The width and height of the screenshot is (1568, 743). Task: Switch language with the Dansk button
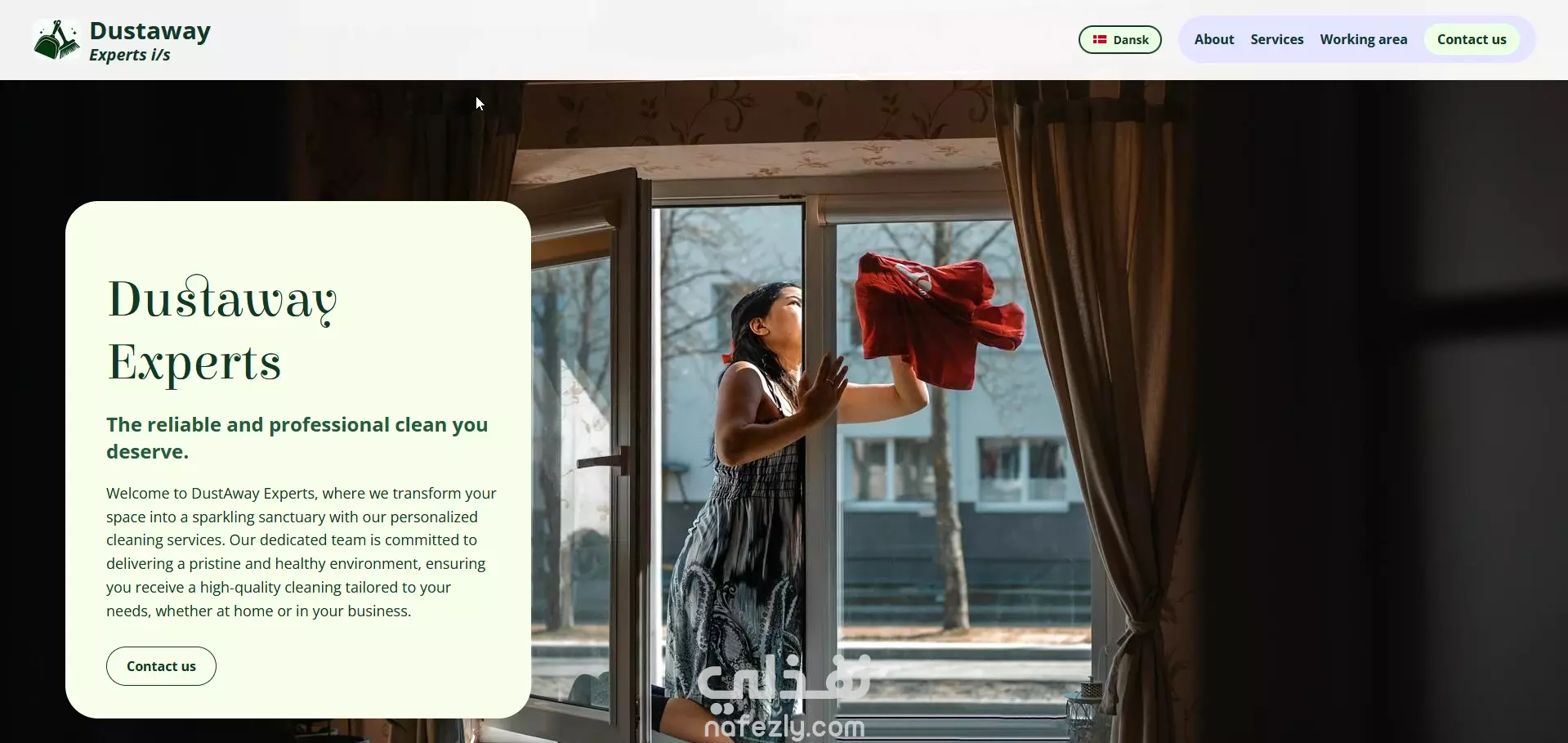[x=1119, y=39]
